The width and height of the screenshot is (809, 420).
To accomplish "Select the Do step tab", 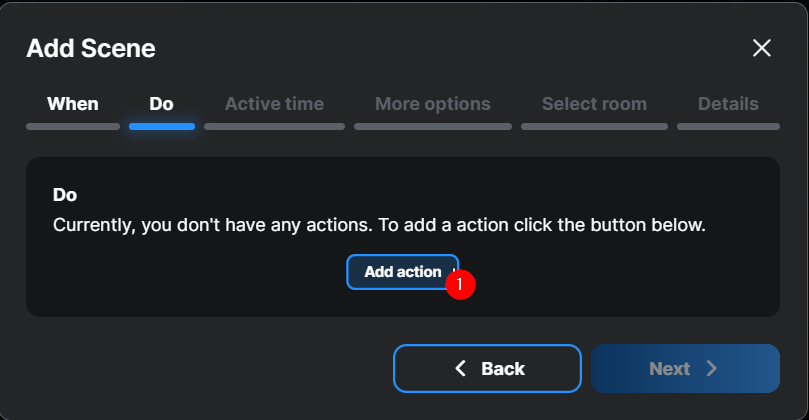I will [161, 104].
